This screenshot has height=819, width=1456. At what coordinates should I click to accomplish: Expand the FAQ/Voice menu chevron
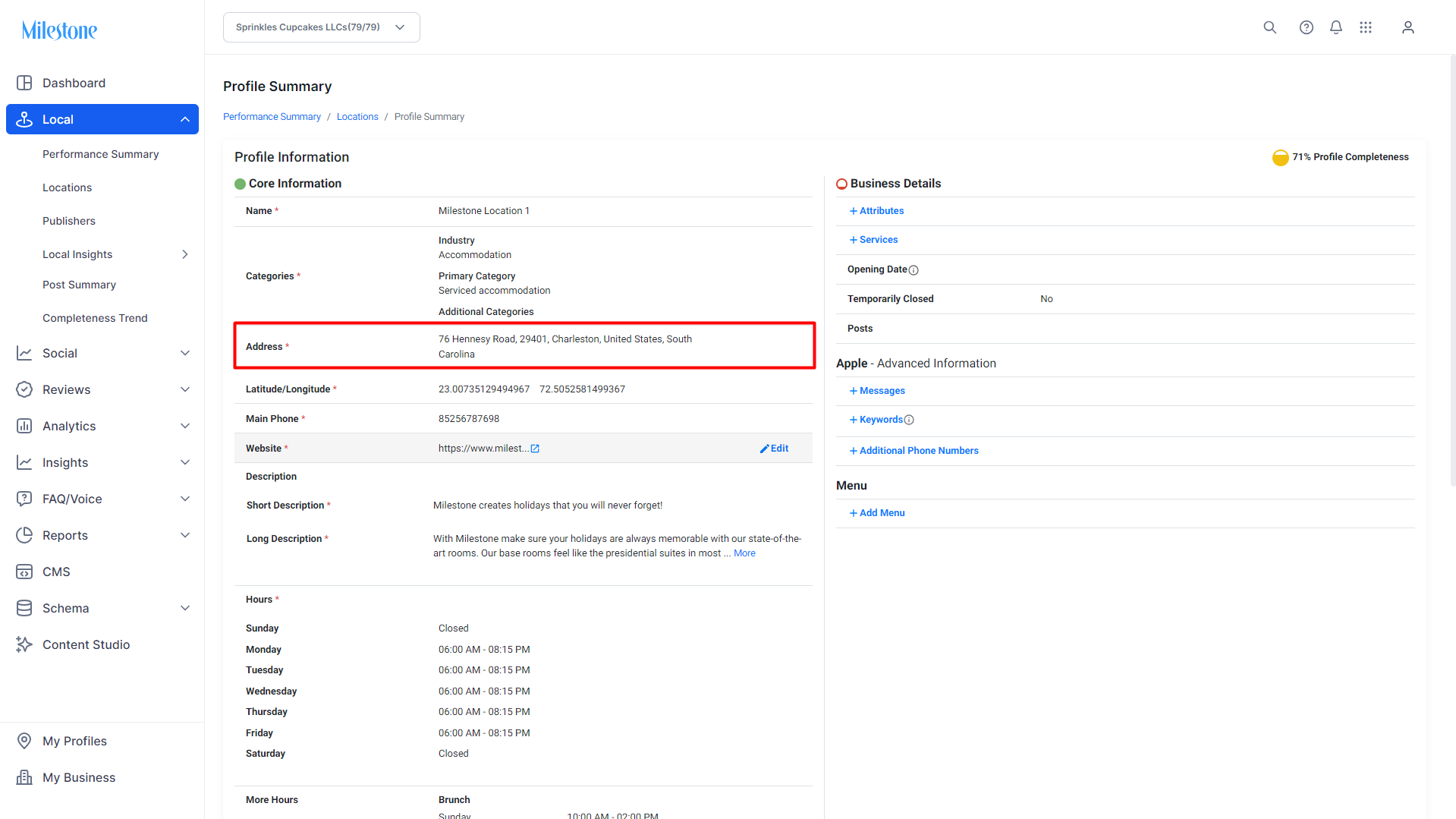pos(185,499)
